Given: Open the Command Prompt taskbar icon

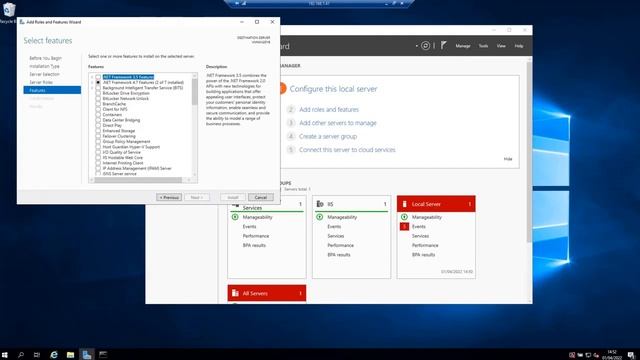Looking at the screenshot, I should pyautogui.click(x=103, y=354).
